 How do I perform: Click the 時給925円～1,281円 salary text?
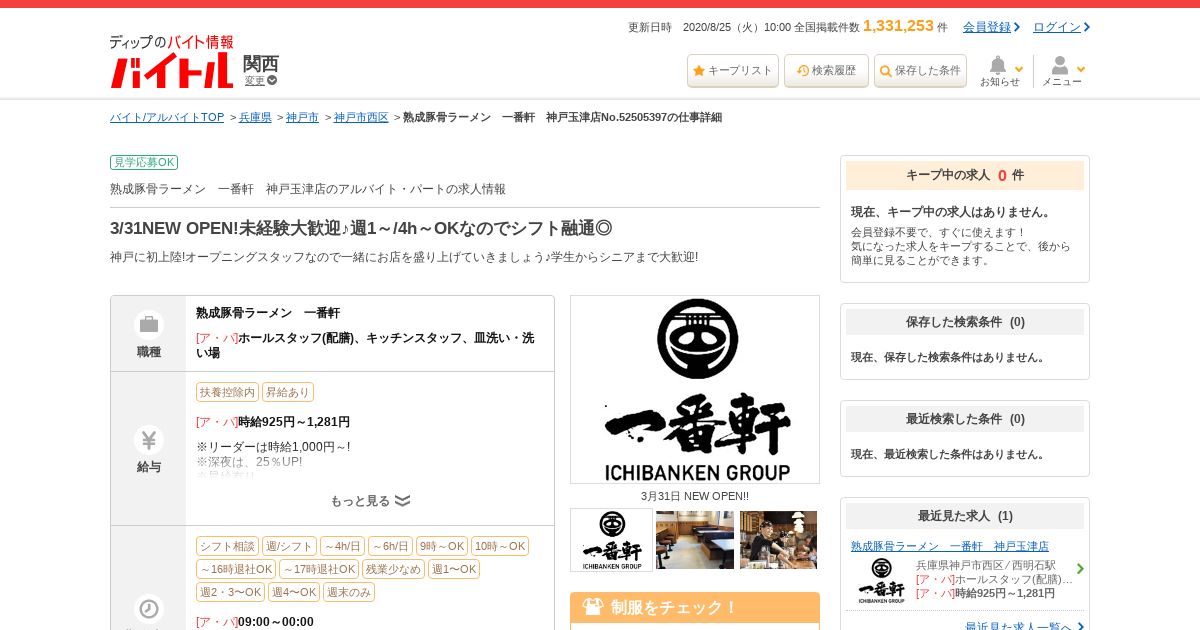(294, 422)
